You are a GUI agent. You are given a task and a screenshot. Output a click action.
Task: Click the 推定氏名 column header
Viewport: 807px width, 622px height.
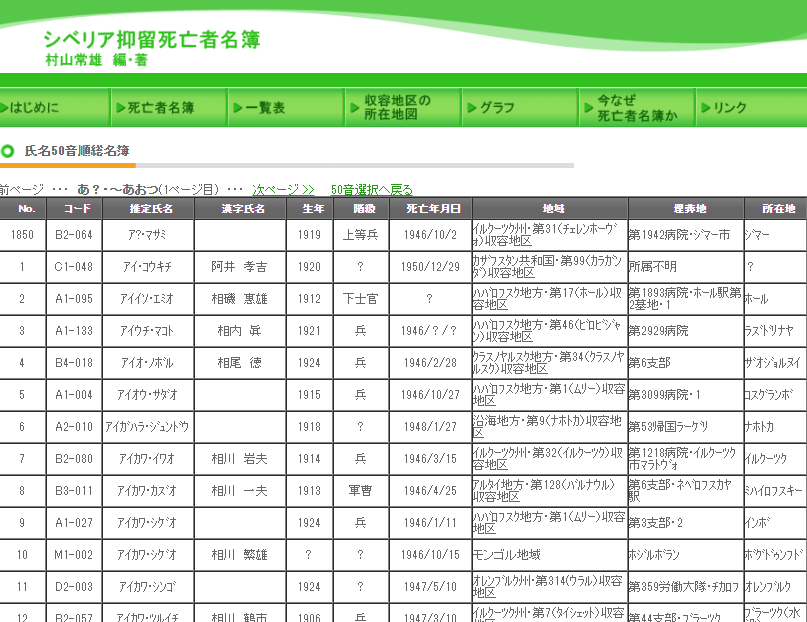coord(148,208)
